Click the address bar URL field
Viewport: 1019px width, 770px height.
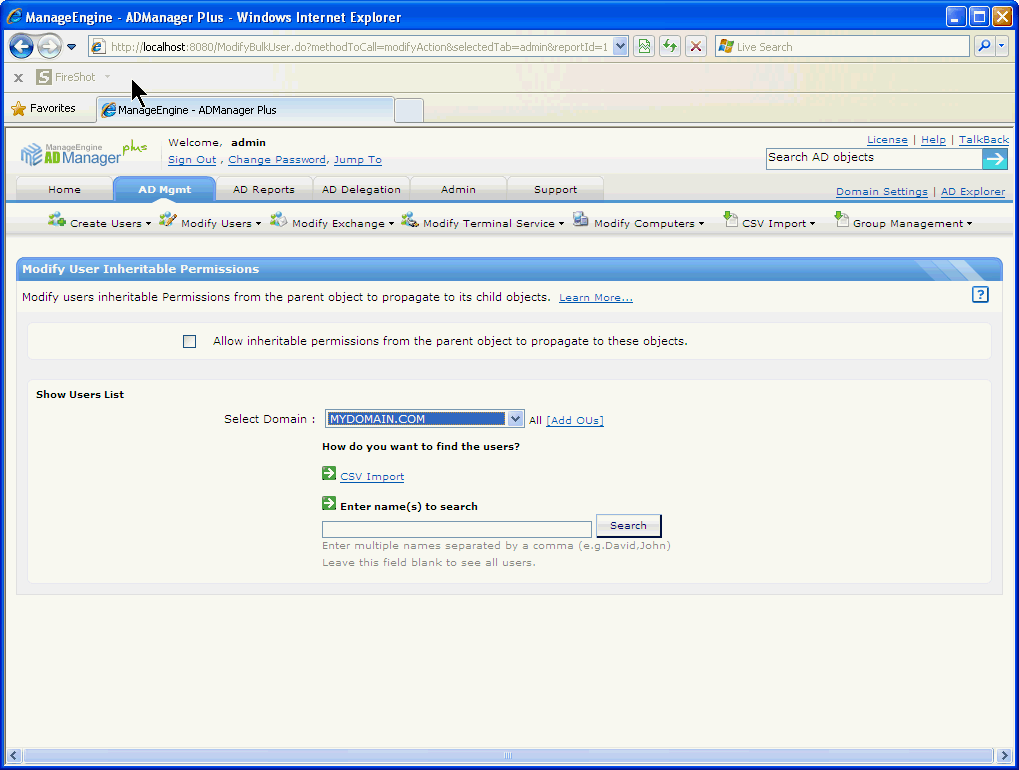tap(359, 47)
